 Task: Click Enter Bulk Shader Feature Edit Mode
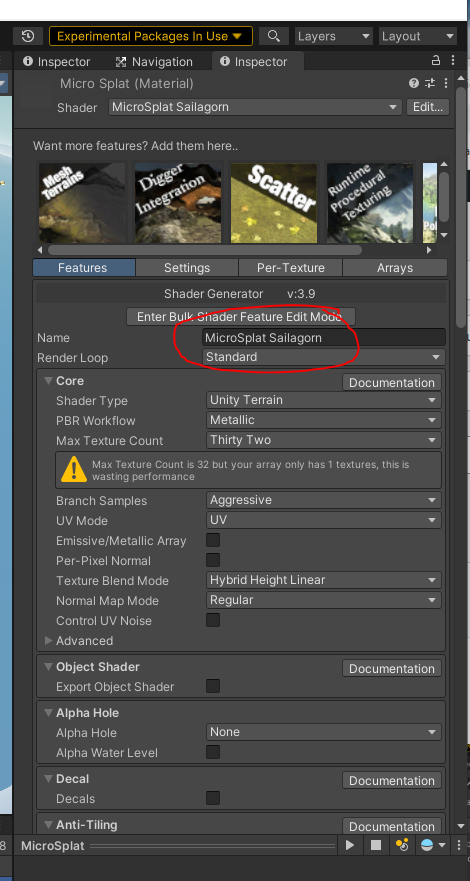point(241,316)
